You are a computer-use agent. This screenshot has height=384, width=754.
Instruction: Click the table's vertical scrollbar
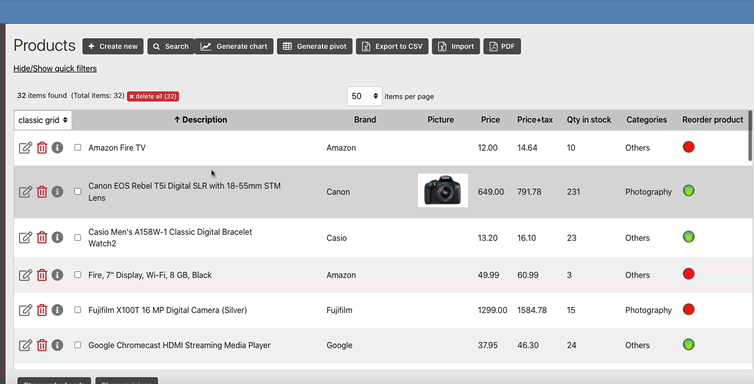750,136
